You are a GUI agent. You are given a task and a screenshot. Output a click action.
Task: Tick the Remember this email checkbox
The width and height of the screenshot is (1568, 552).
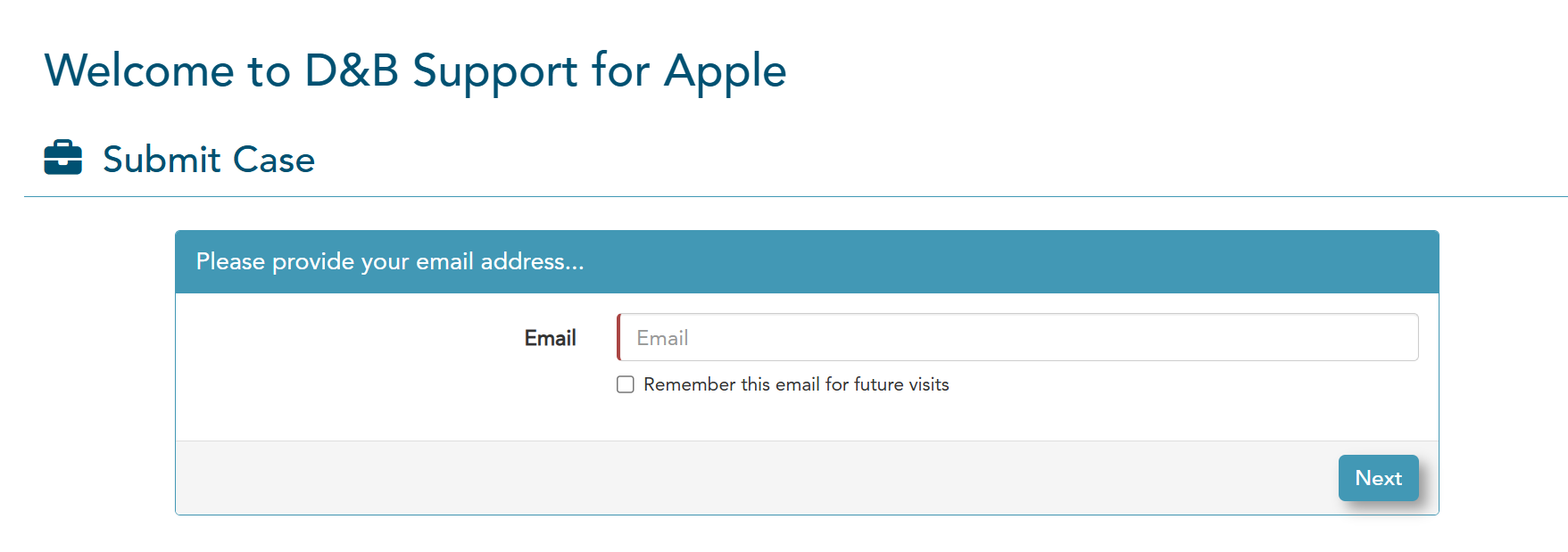(626, 384)
